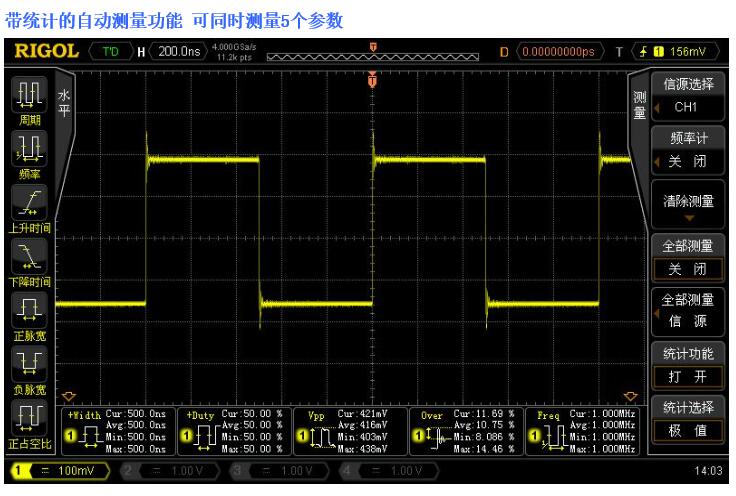Open 信源选择 CH1 source selector
This screenshot has height=496, width=736.
point(687,97)
